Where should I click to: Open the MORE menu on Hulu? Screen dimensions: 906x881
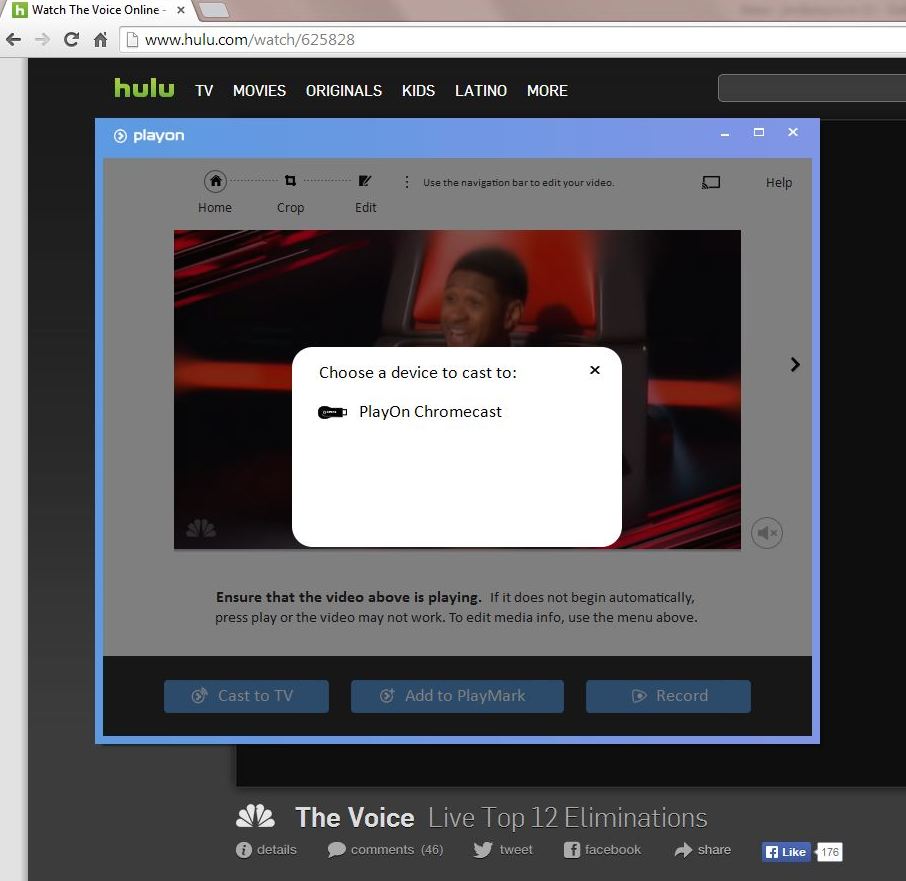click(547, 91)
